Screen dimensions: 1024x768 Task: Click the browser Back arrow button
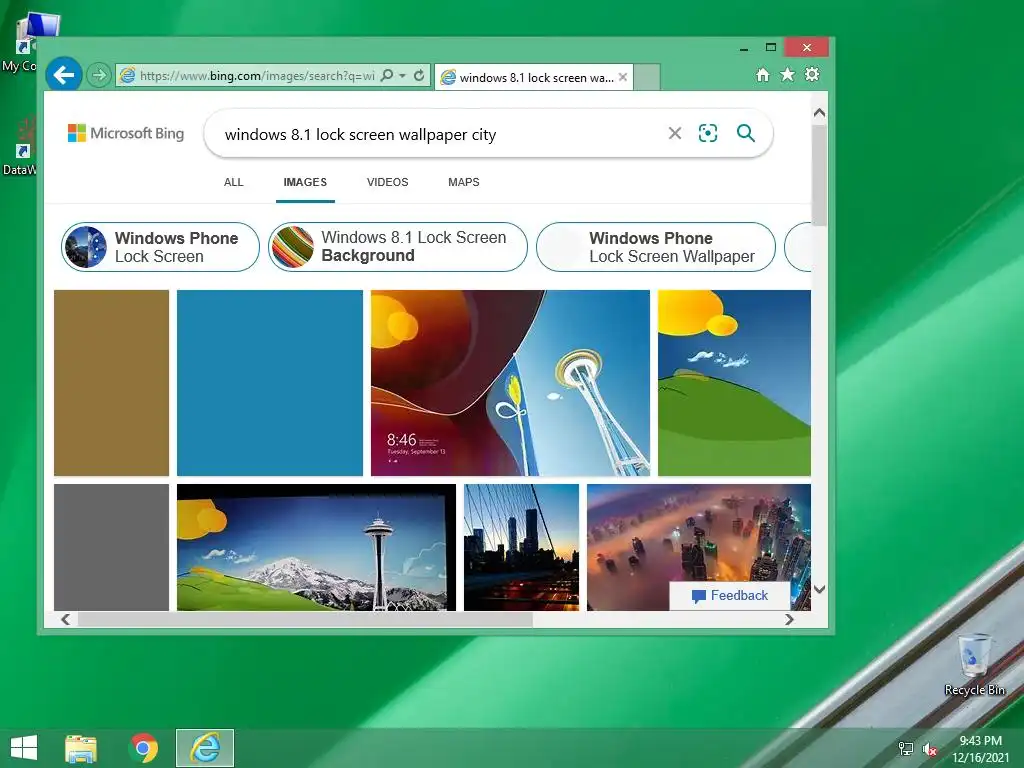coord(63,75)
